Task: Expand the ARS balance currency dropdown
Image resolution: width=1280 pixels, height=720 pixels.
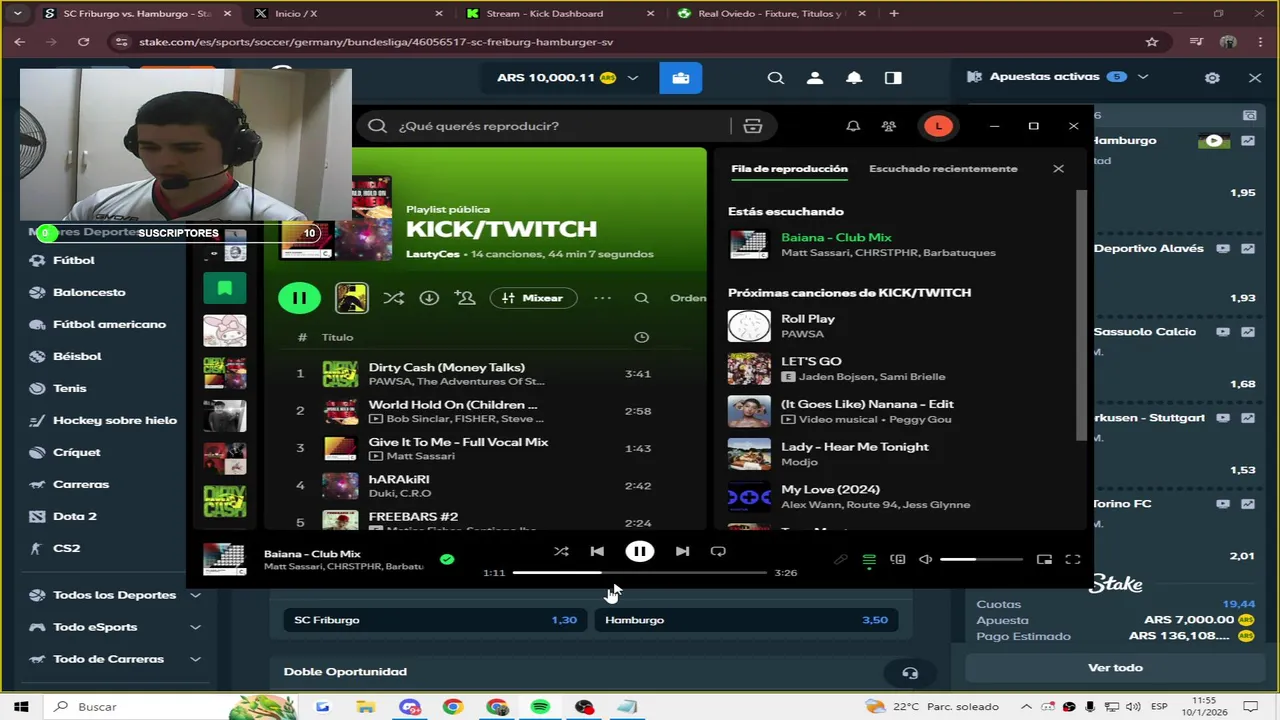Action: click(633, 78)
